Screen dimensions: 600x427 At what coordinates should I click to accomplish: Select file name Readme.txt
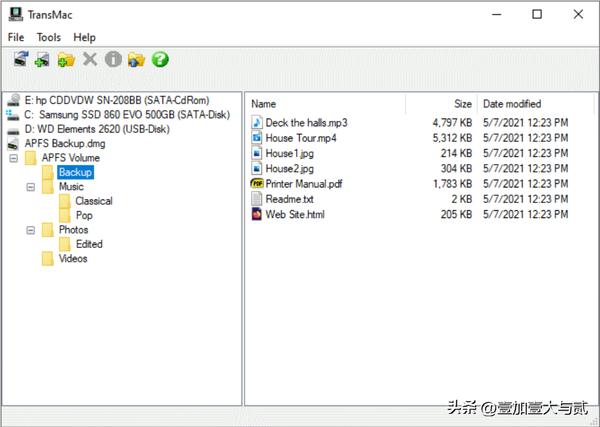pyautogui.click(x=290, y=199)
